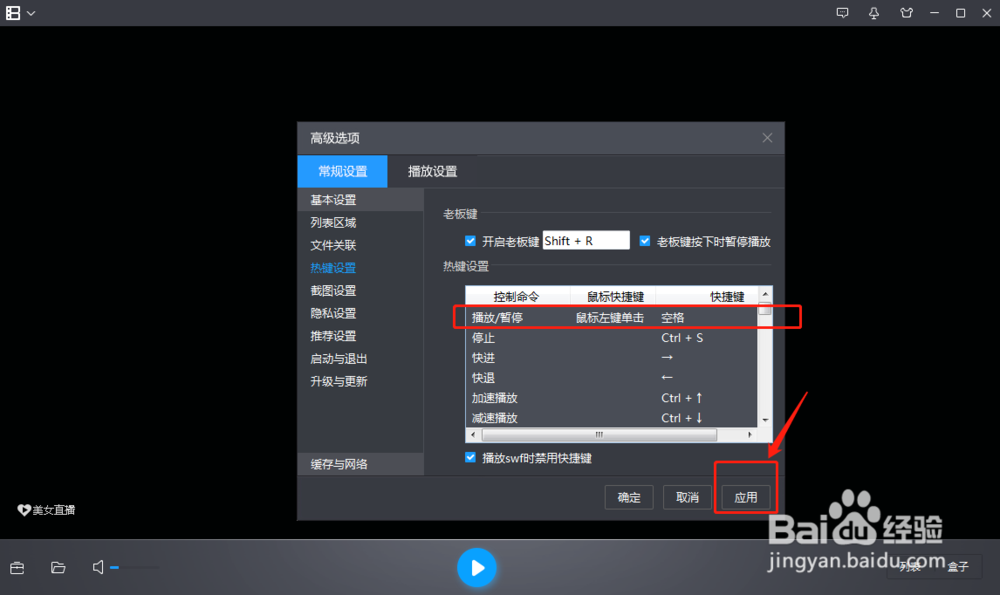Mute audio via the speaker icon
The width and height of the screenshot is (1000, 595).
point(97,567)
